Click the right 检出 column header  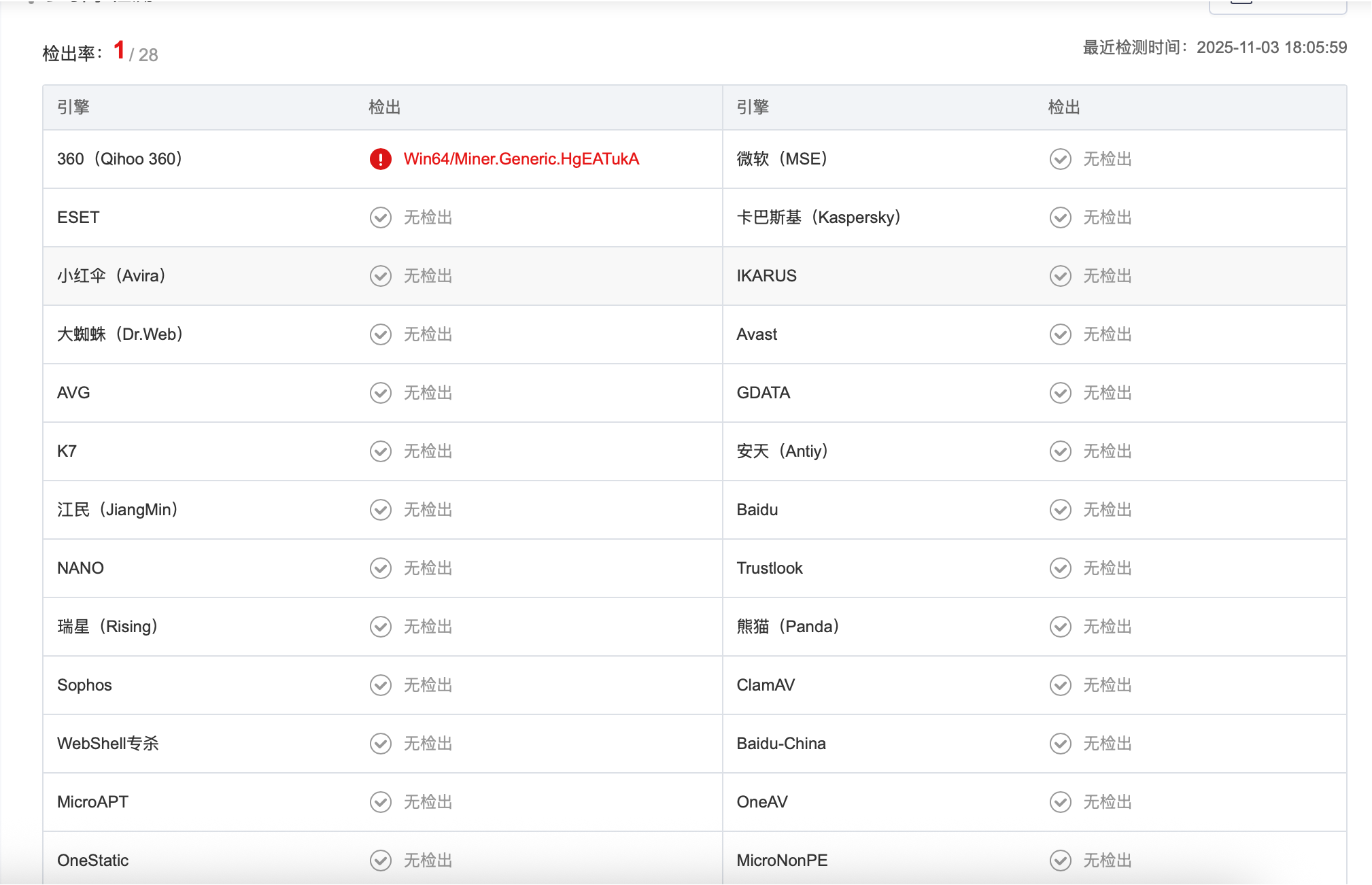coord(1064,107)
